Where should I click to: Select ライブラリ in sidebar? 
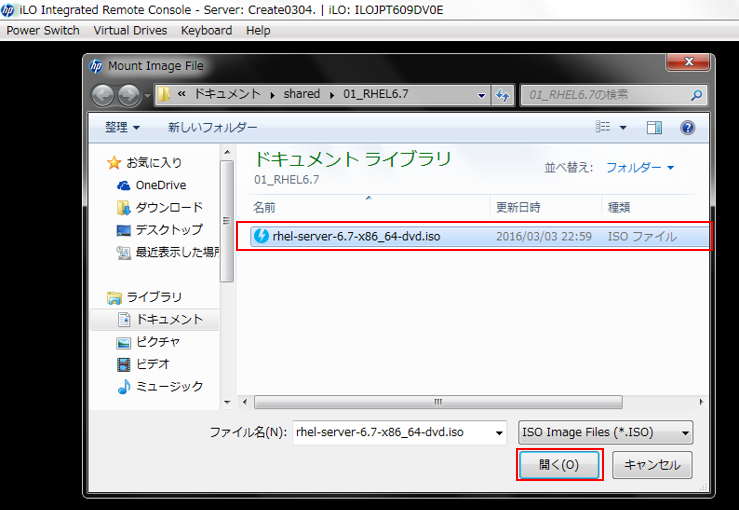[154, 297]
